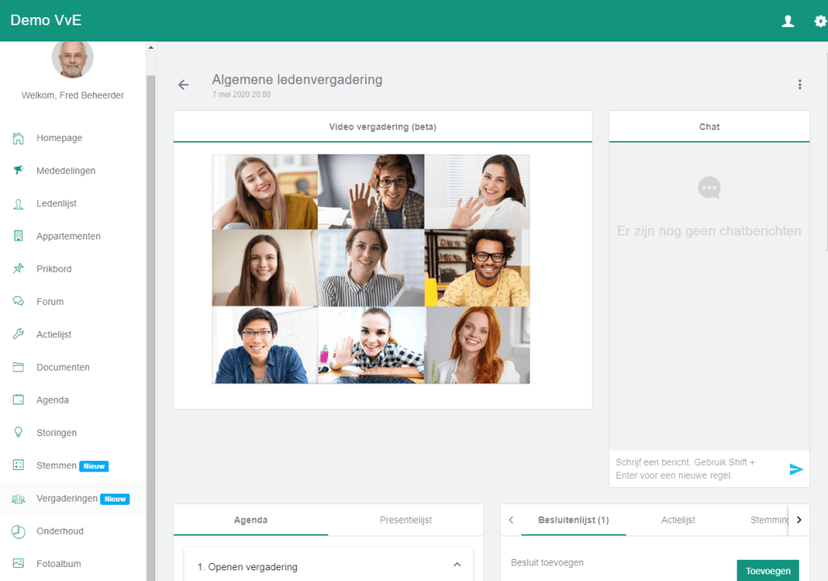
Task: Click the Storingen lightbulb icon
Action: click(18, 433)
